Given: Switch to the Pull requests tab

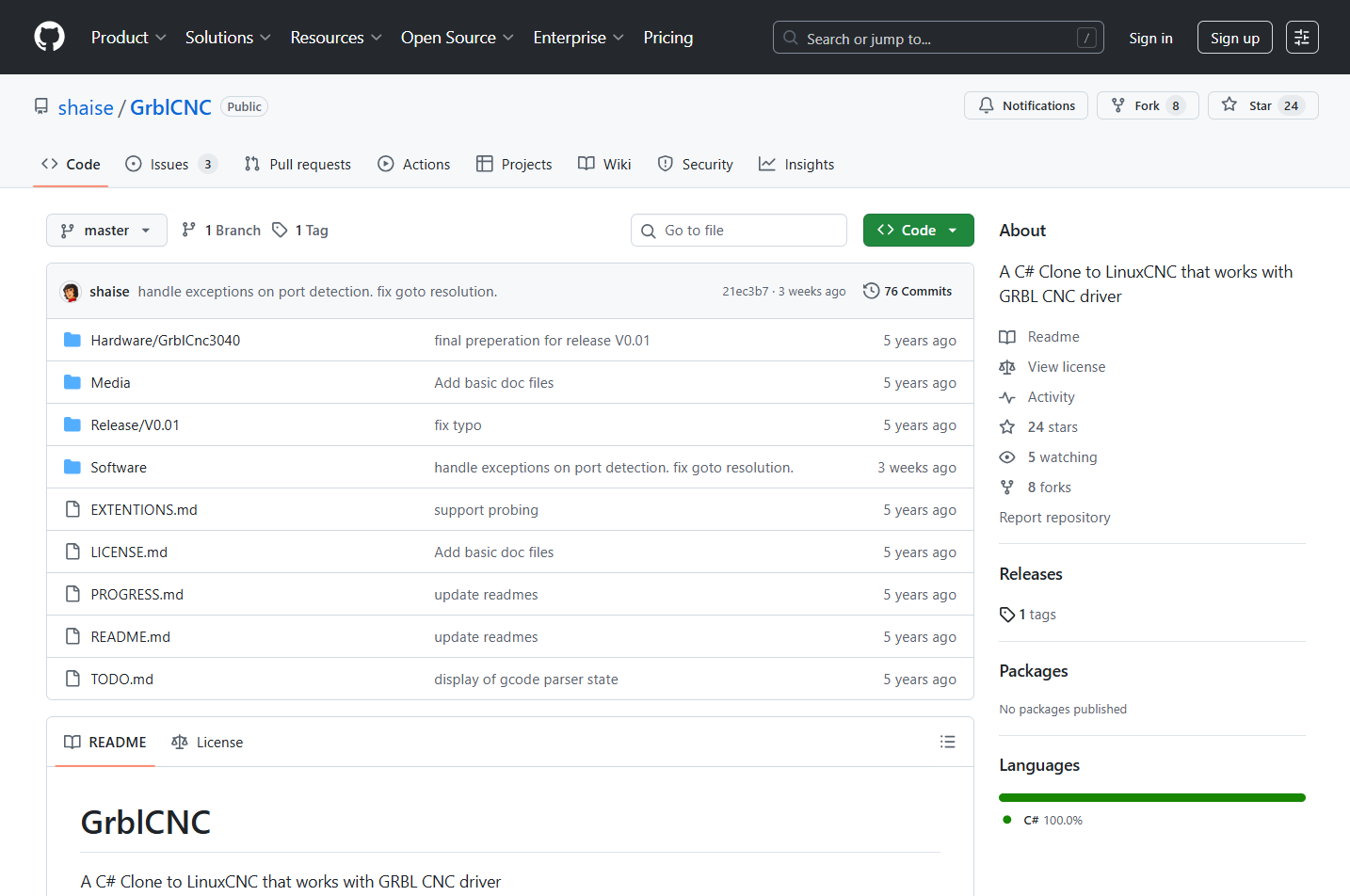Looking at the screenshot, I should click(x=297, y=164).
